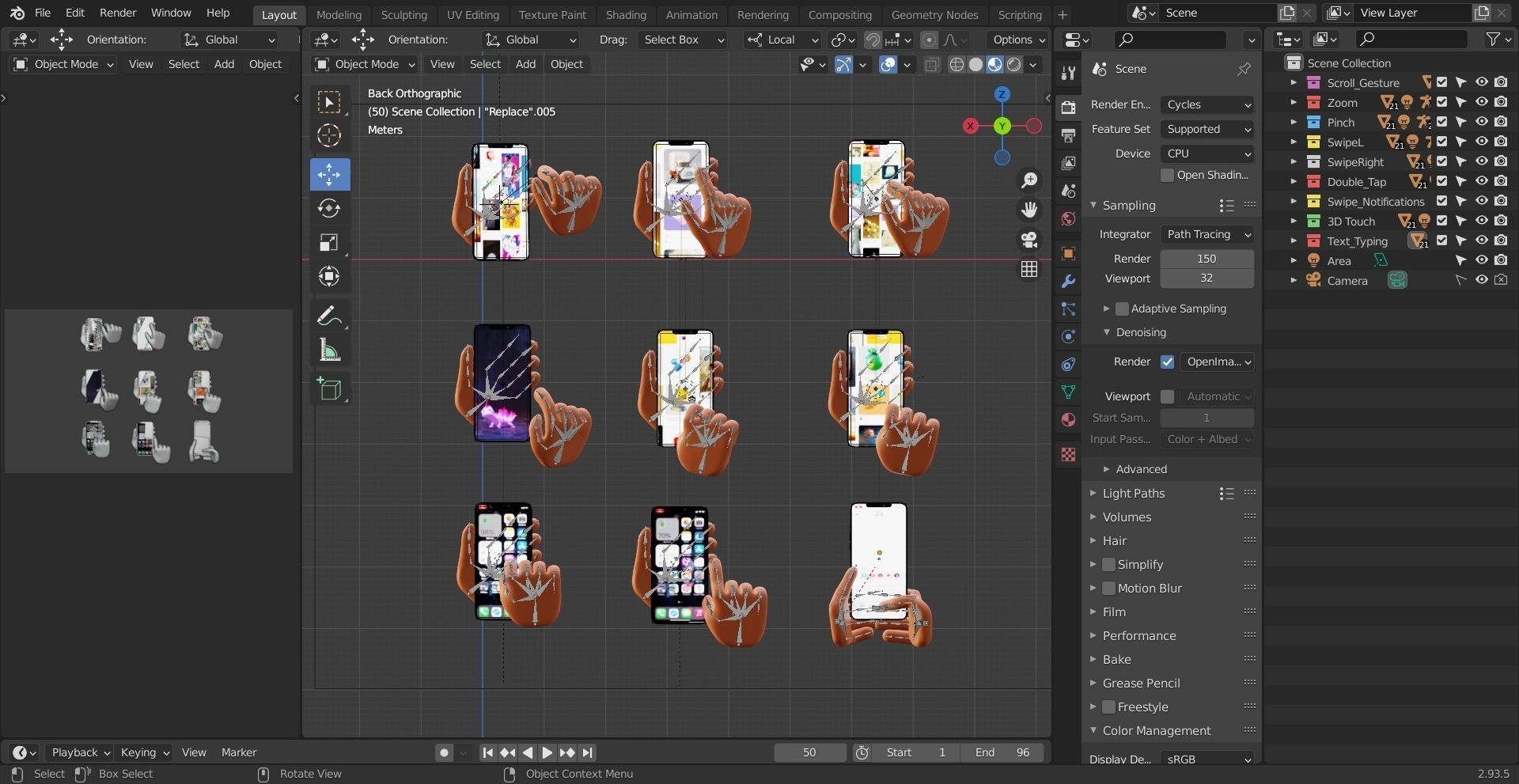Image resolution: width=1519 pixels, height=784 pixels.
Task: Choose the Add Cube tool
Action: click(329, 388)
